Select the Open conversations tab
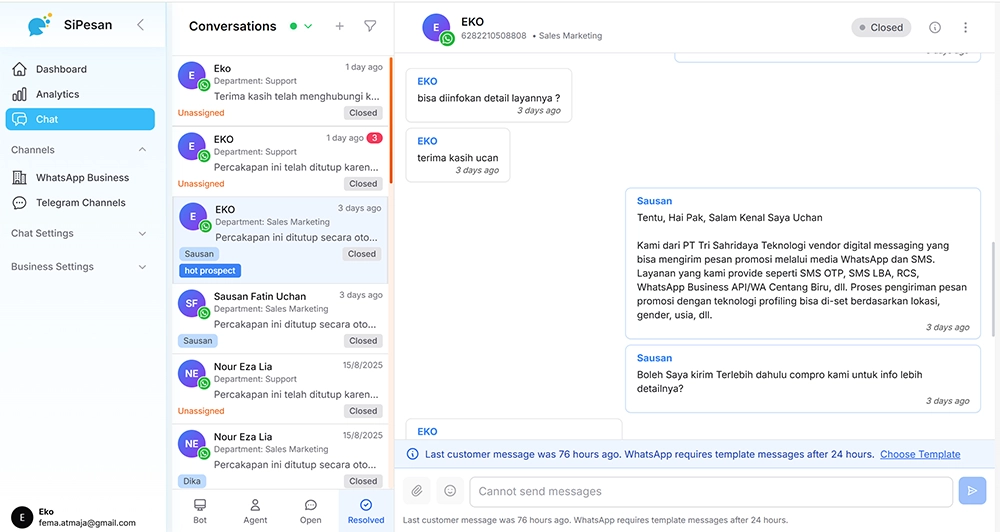This screenshot has width=1000, height=532. tap(311, 511)
